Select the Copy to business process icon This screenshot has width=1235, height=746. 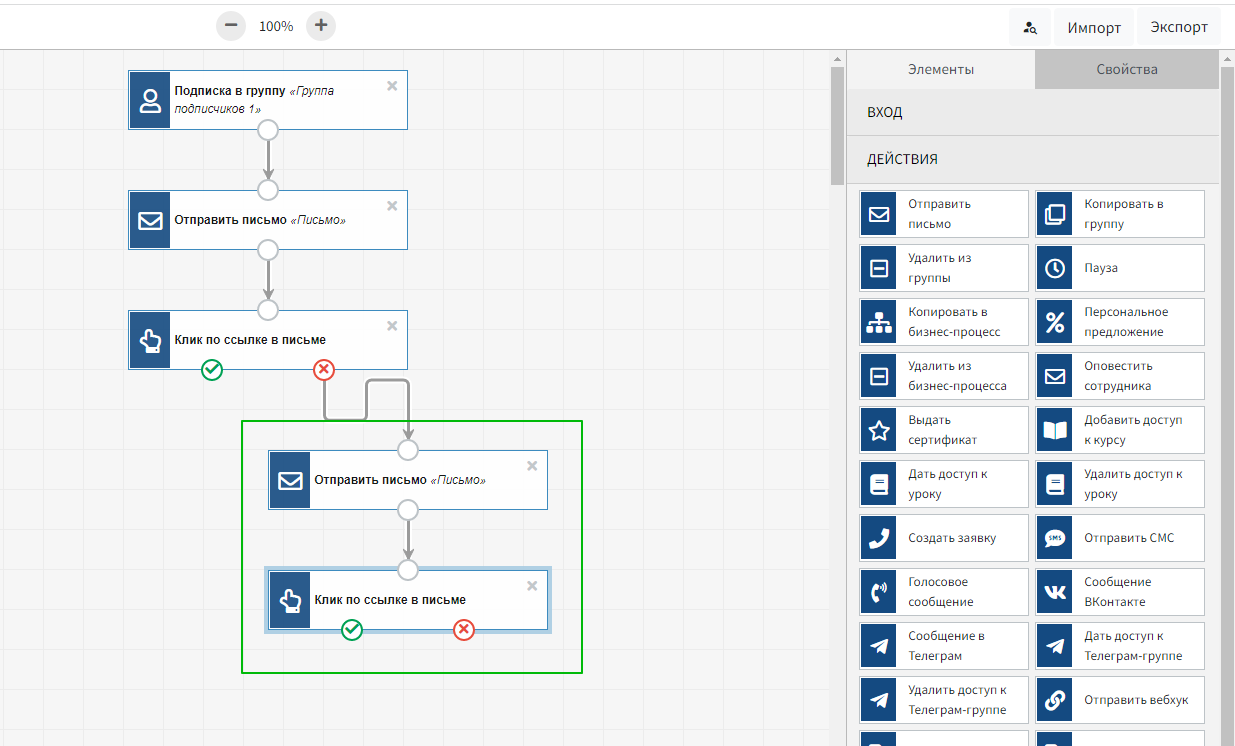[x=879, y=322]
